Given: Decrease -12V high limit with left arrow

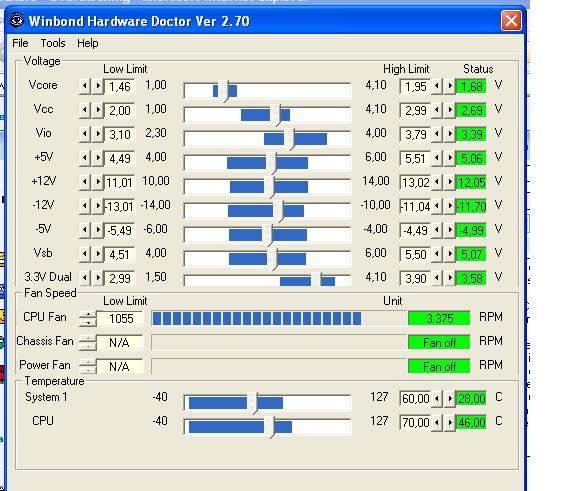Looking at the screenshot, I should [437, 206].
